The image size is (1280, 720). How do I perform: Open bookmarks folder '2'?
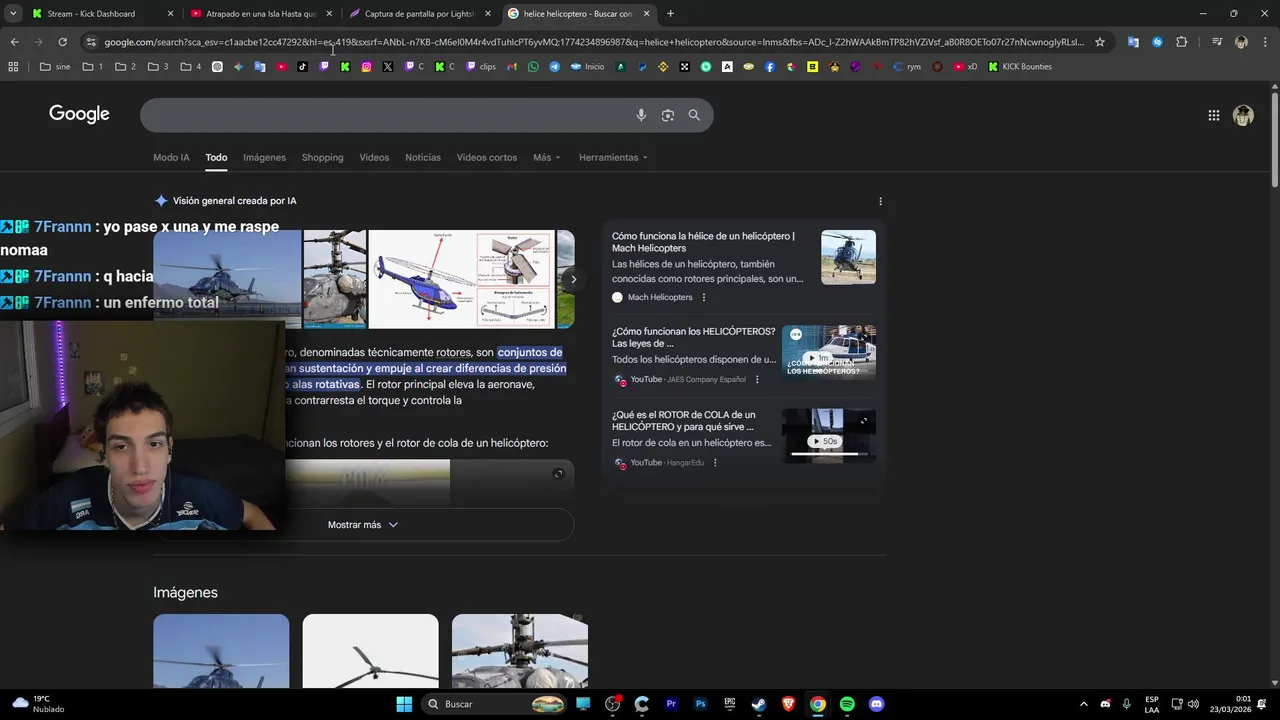[126, 67]
